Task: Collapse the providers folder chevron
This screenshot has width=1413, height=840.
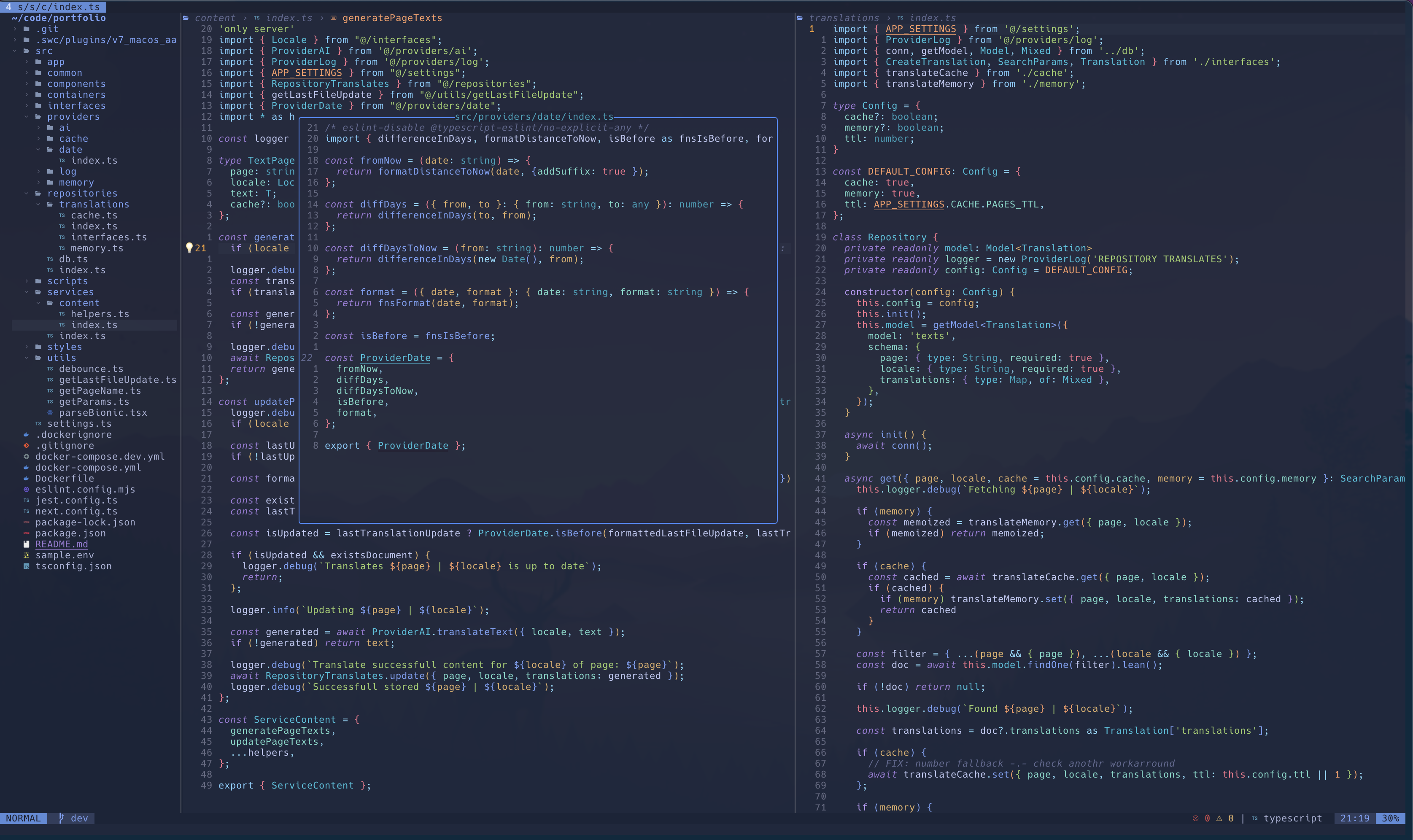Action: click(x=27, y=117)
